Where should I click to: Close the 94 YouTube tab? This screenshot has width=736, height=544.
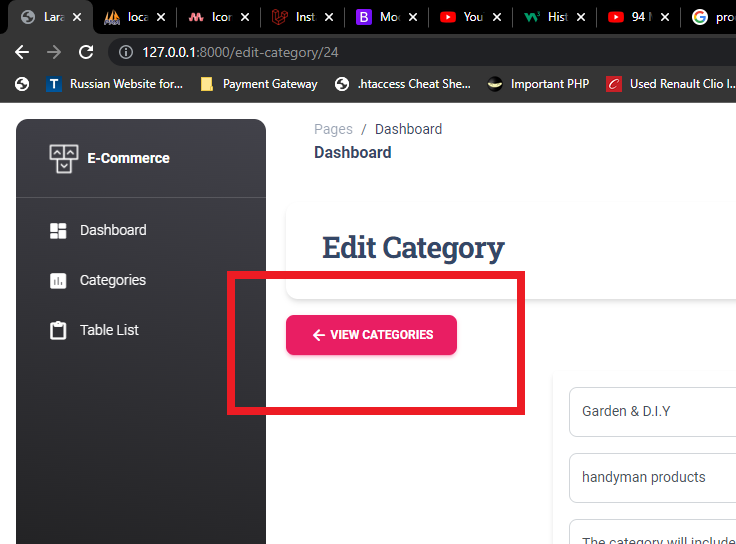coord(665,17)
